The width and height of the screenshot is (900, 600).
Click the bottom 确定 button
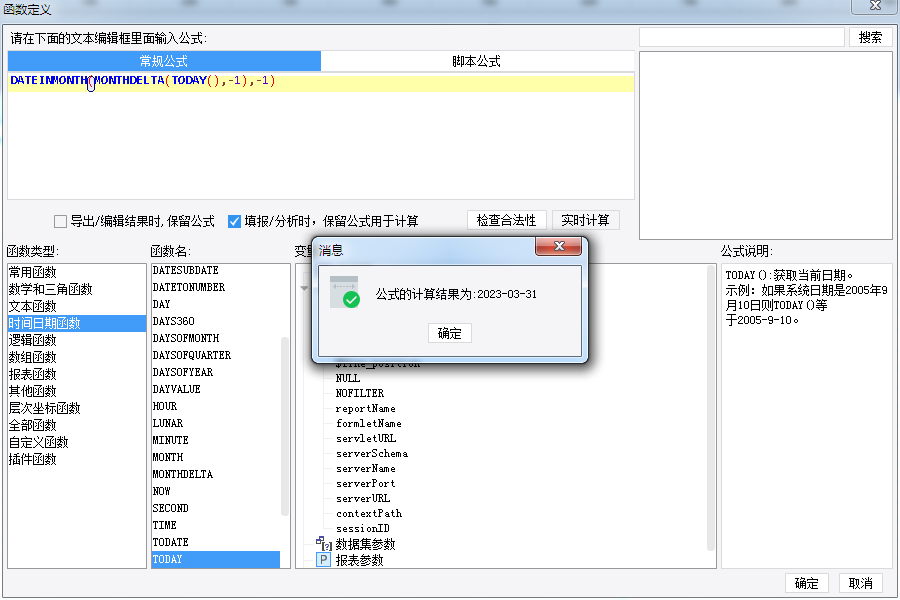(806, 583)
